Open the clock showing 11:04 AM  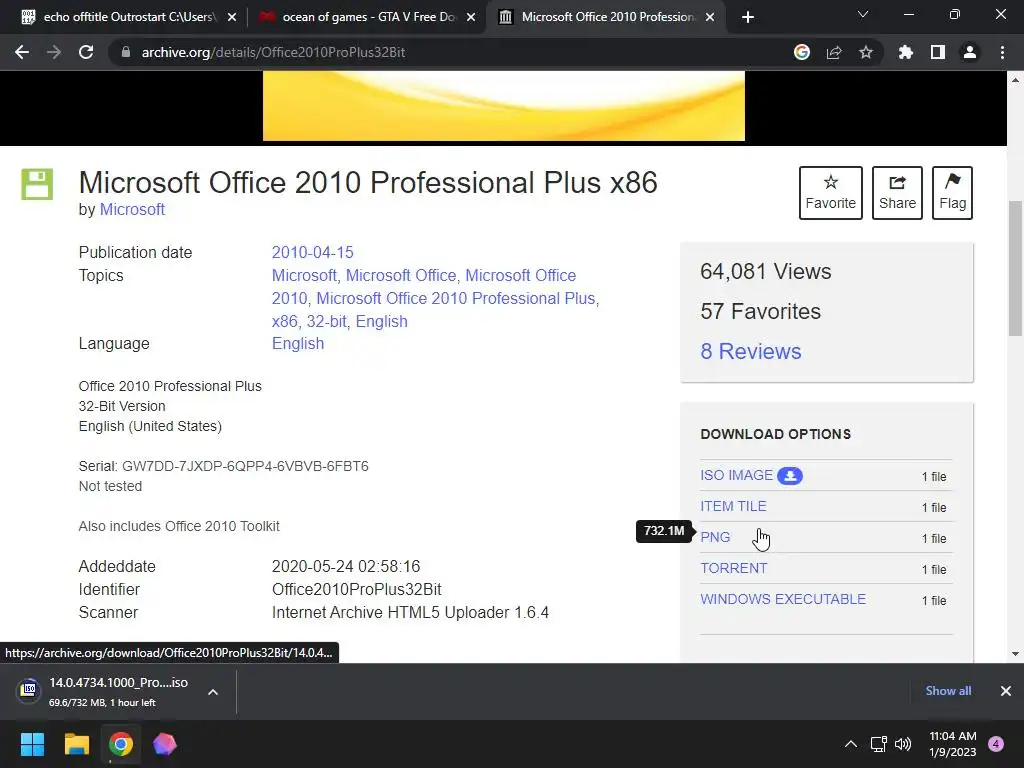[x=952, y=744]
